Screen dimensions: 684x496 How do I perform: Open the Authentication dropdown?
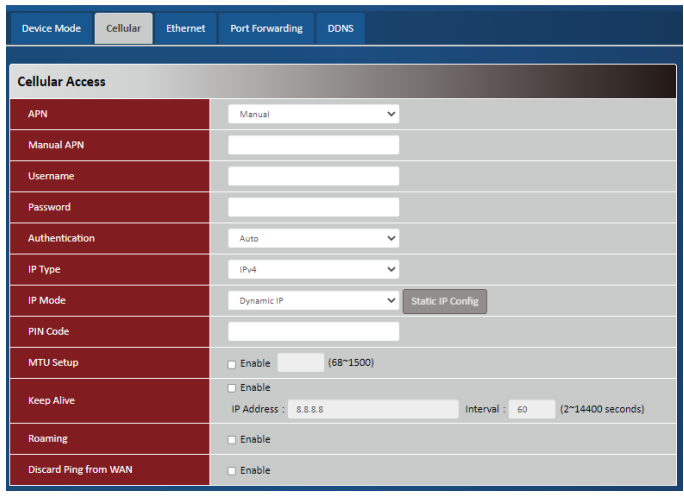point(313,239)
